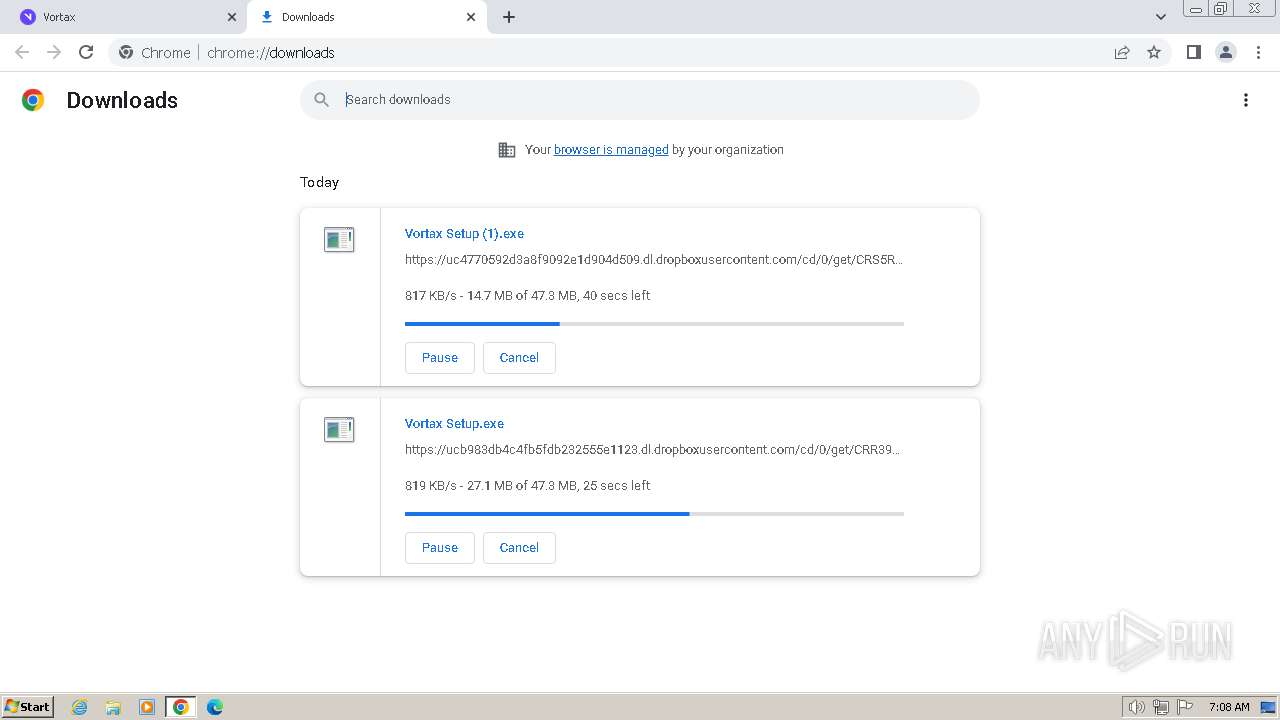Open the Downloads three-dot more actions menu
The height and width of the screenshot is (720, 1280).
[x=1246, y=100]
